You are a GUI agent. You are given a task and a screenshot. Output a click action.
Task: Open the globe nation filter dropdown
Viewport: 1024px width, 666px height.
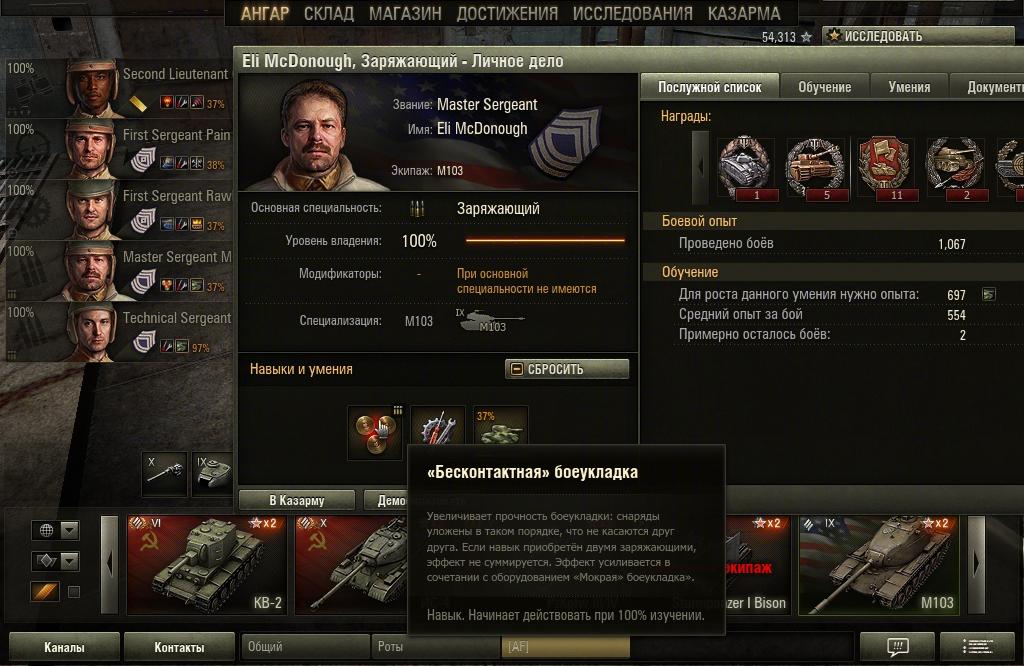click(x=56, y=530)
